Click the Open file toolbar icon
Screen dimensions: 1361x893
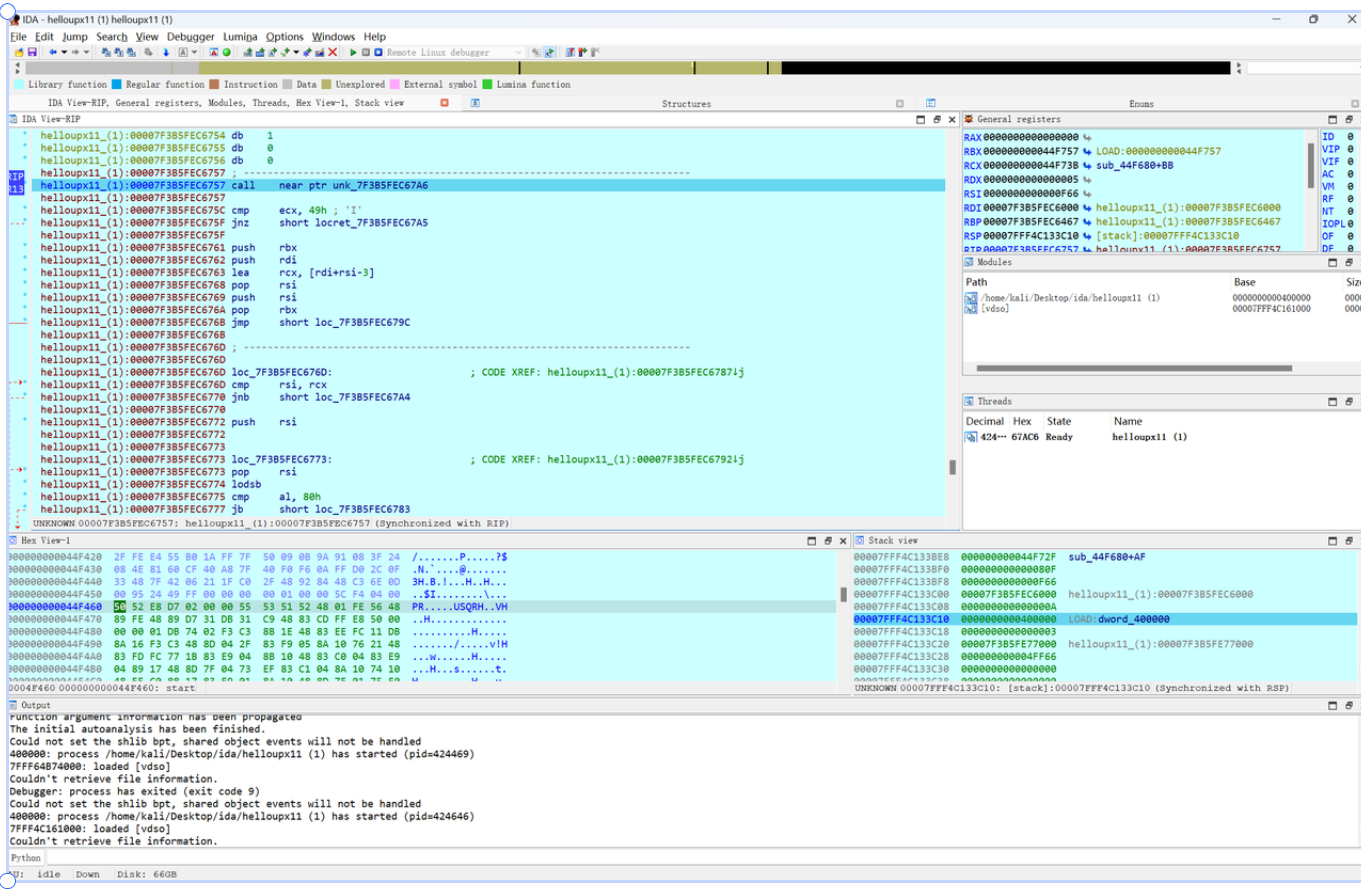[x=19, y=52]
